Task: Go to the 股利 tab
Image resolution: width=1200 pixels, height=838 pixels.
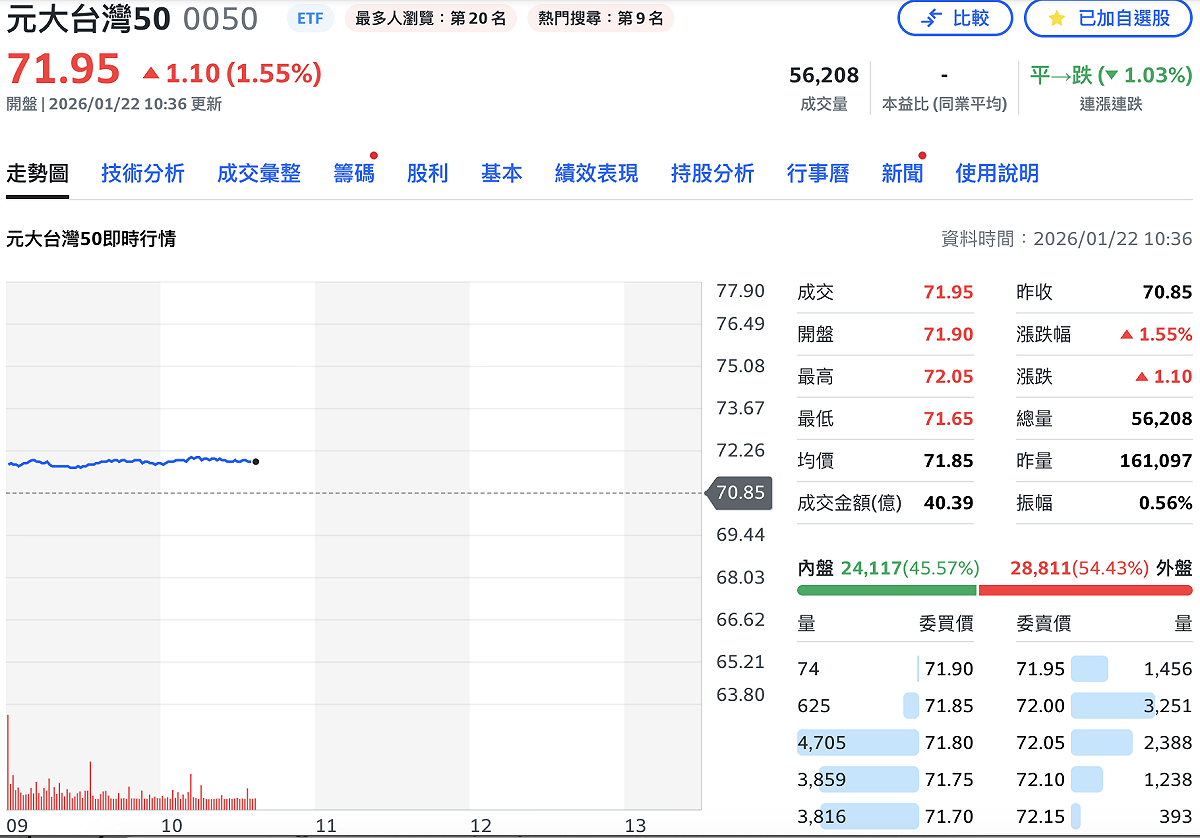Action: (428, 173)
